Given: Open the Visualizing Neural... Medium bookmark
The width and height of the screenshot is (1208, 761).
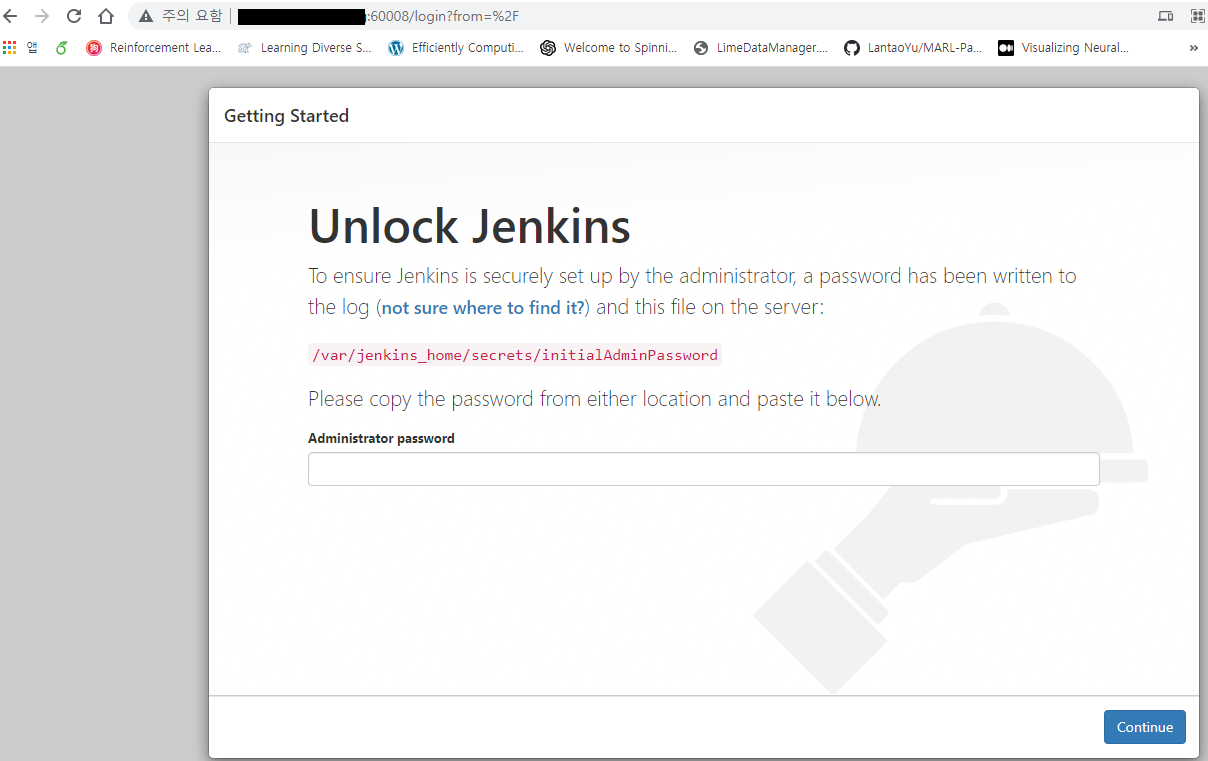Looking at the screenshot, I should coord(1064,47).
